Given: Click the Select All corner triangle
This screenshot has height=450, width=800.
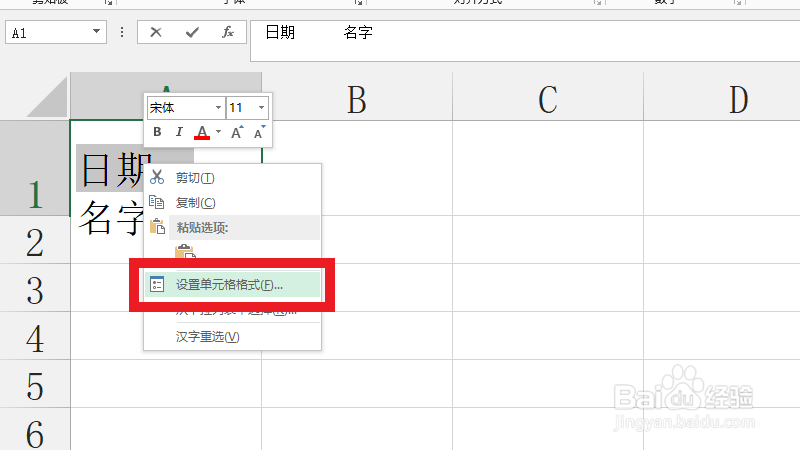Looking at the screenshot, I should [47, 97].
